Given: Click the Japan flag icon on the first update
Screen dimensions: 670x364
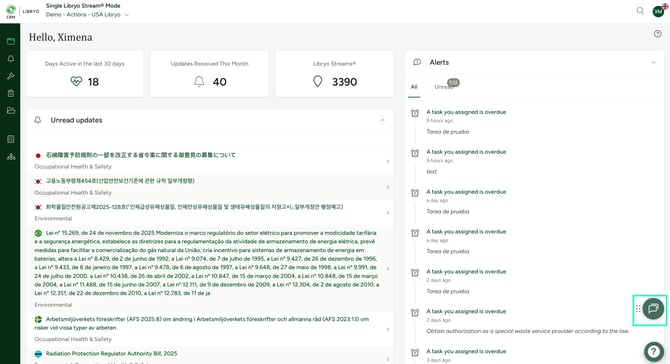Looking at the screenshot, I should (x=38, y=156).
